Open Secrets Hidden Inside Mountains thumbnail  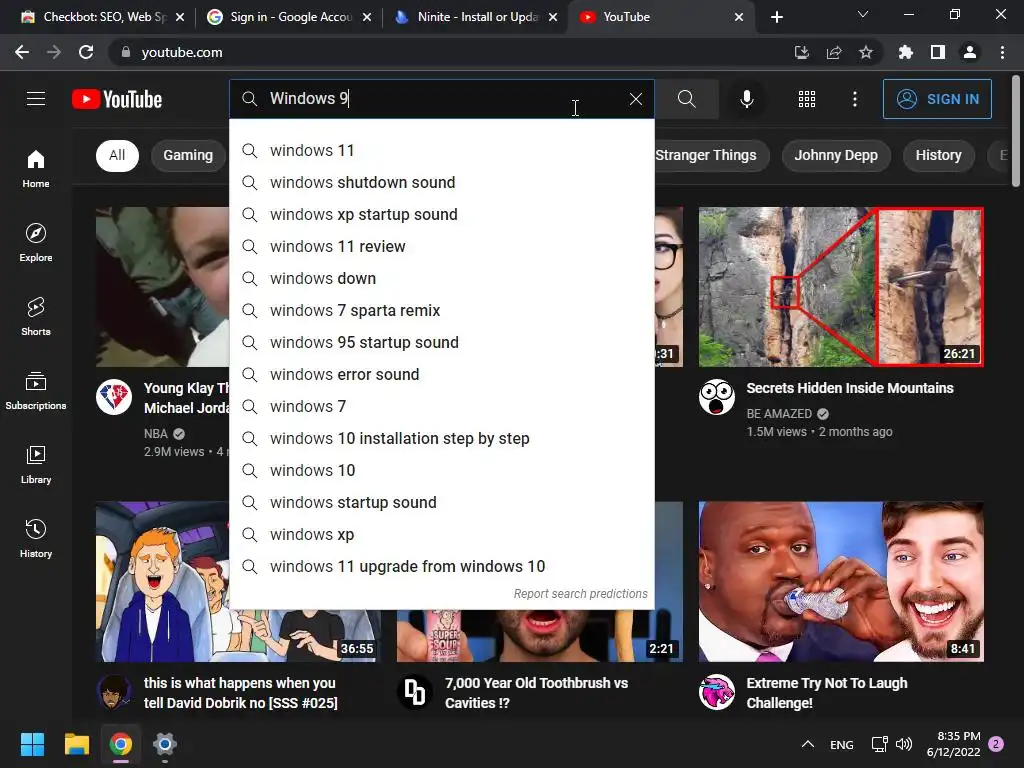(841, 287)
